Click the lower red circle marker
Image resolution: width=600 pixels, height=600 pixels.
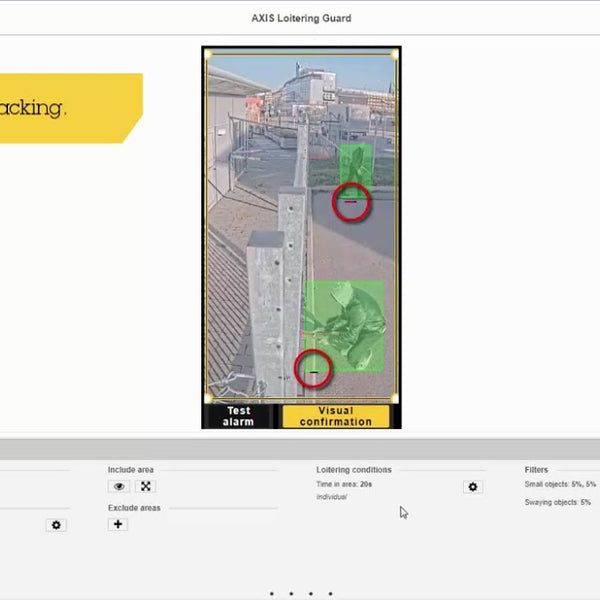point(314,370)
